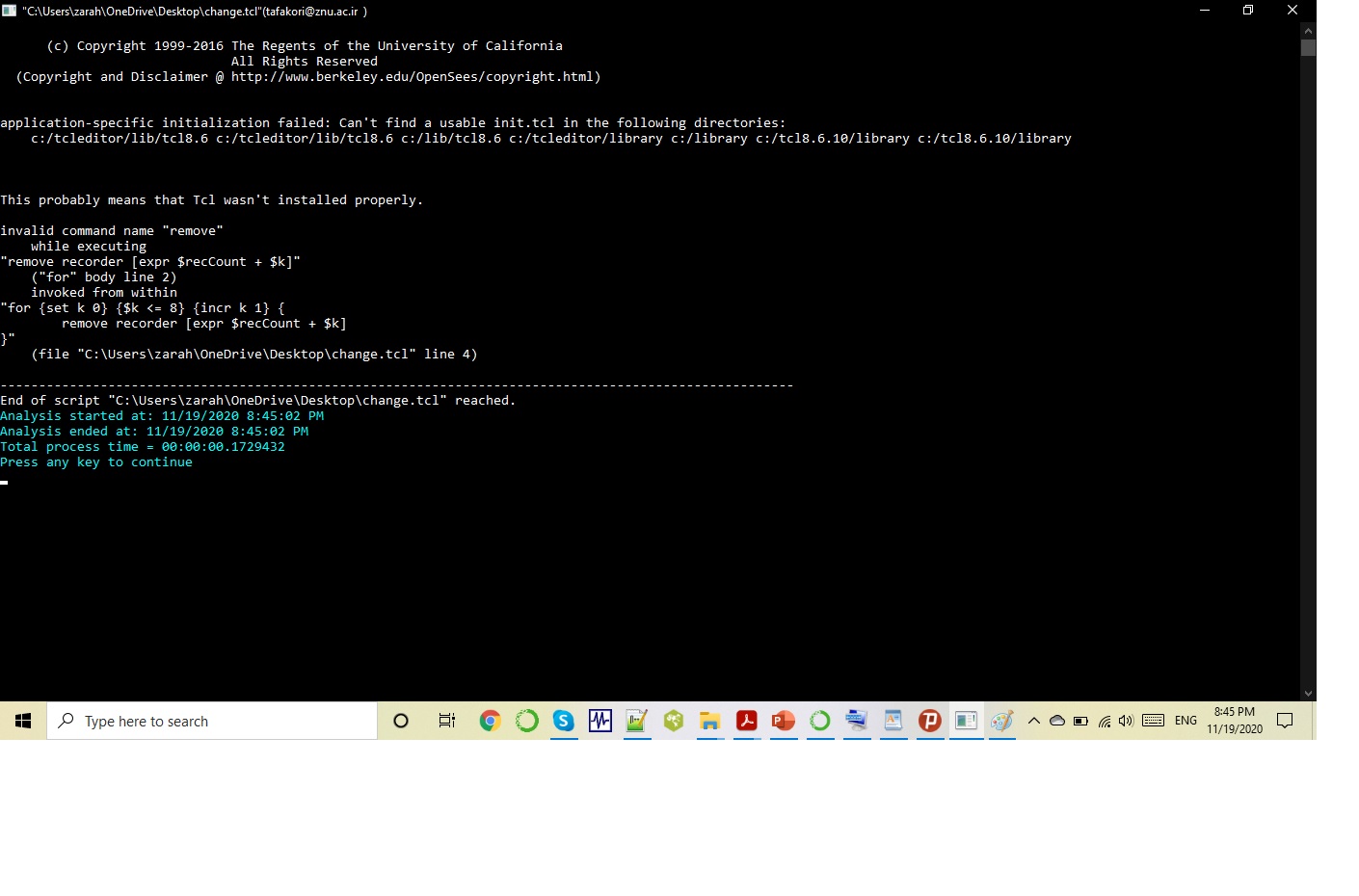The image size is (1359, 896).
Task: Open Google Chrome from the taskbar
Action: [490, 721]
